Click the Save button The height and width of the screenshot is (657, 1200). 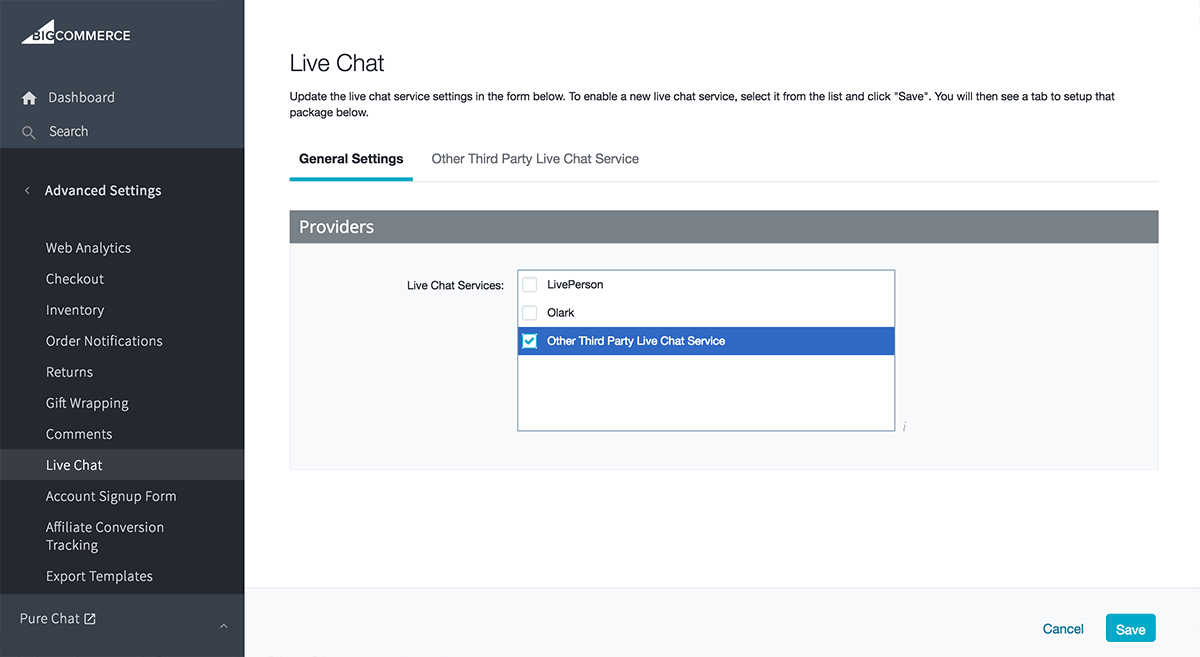[1131, 628]
